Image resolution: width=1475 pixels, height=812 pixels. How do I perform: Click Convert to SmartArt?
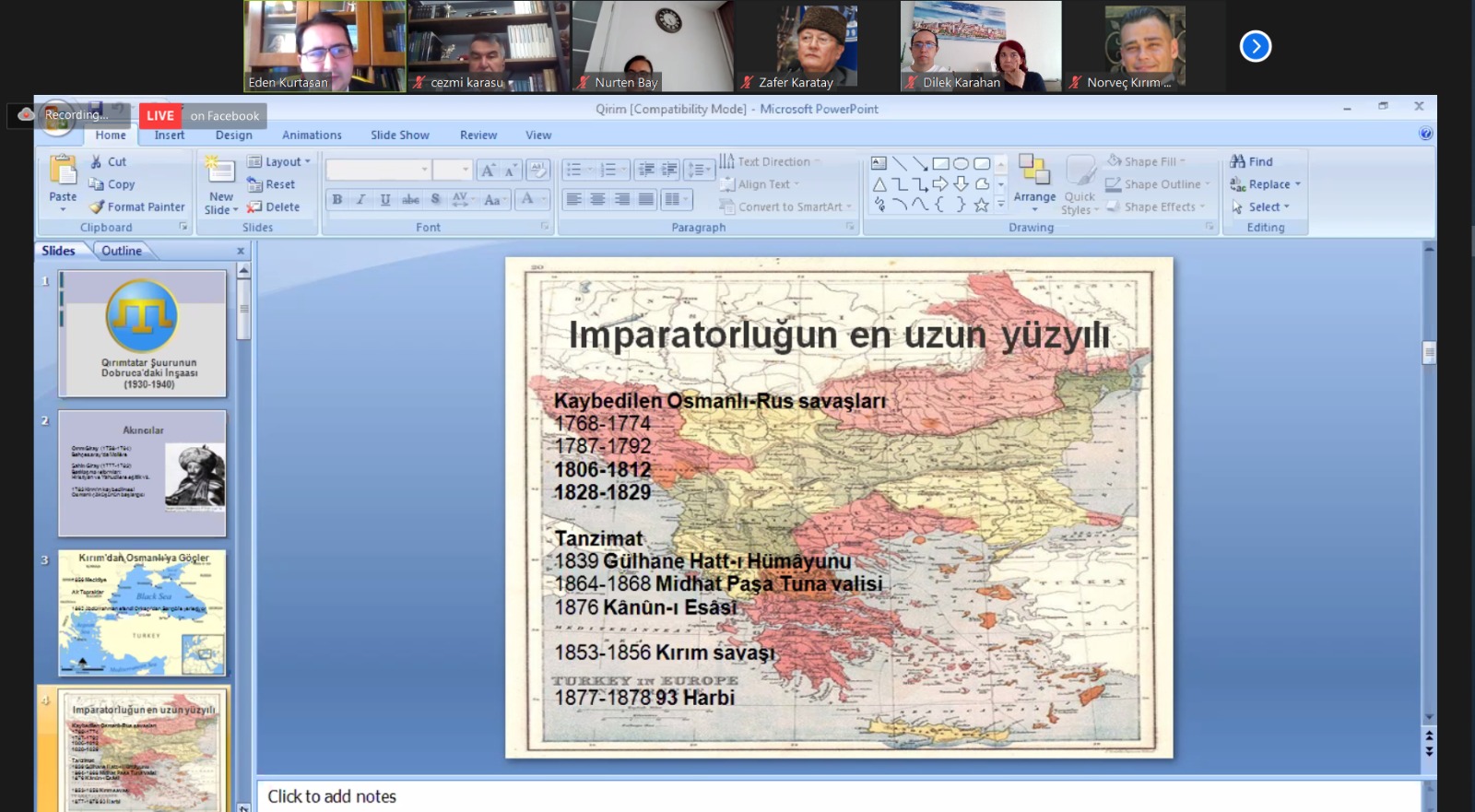(x=785, y=207)
